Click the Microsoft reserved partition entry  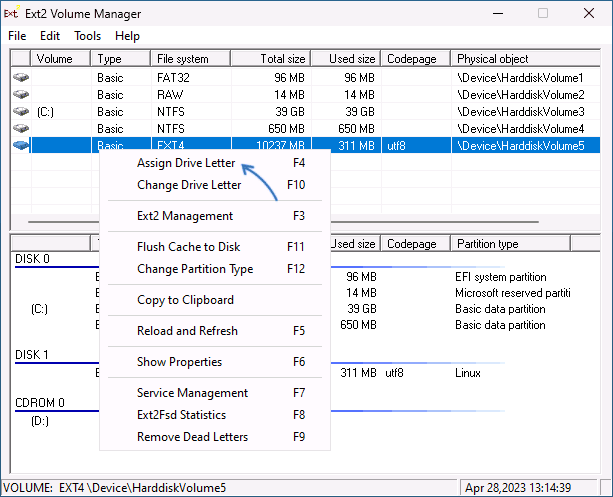[513, 293]
